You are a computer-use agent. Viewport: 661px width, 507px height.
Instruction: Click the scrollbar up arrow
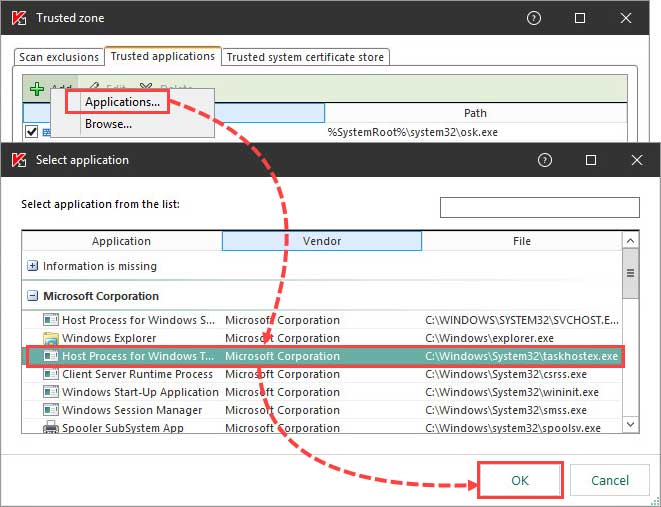631,241
